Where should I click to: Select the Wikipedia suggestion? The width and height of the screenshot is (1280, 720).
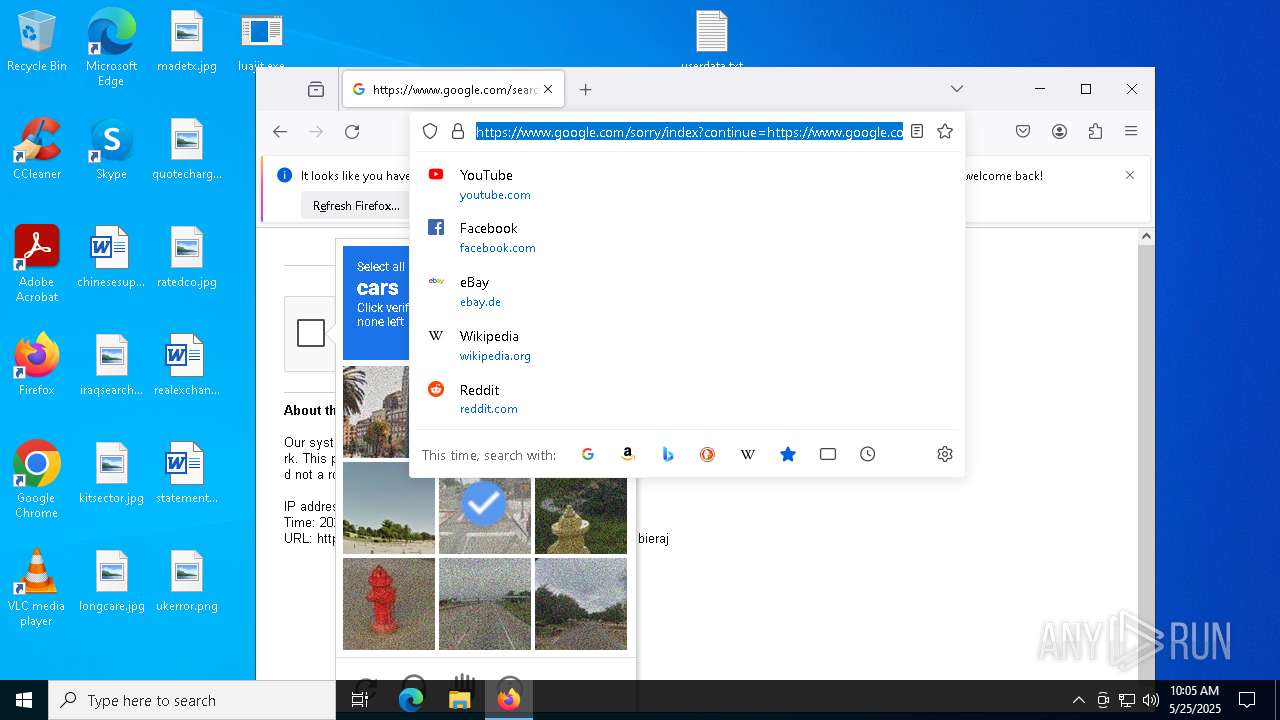pos(687,345)
